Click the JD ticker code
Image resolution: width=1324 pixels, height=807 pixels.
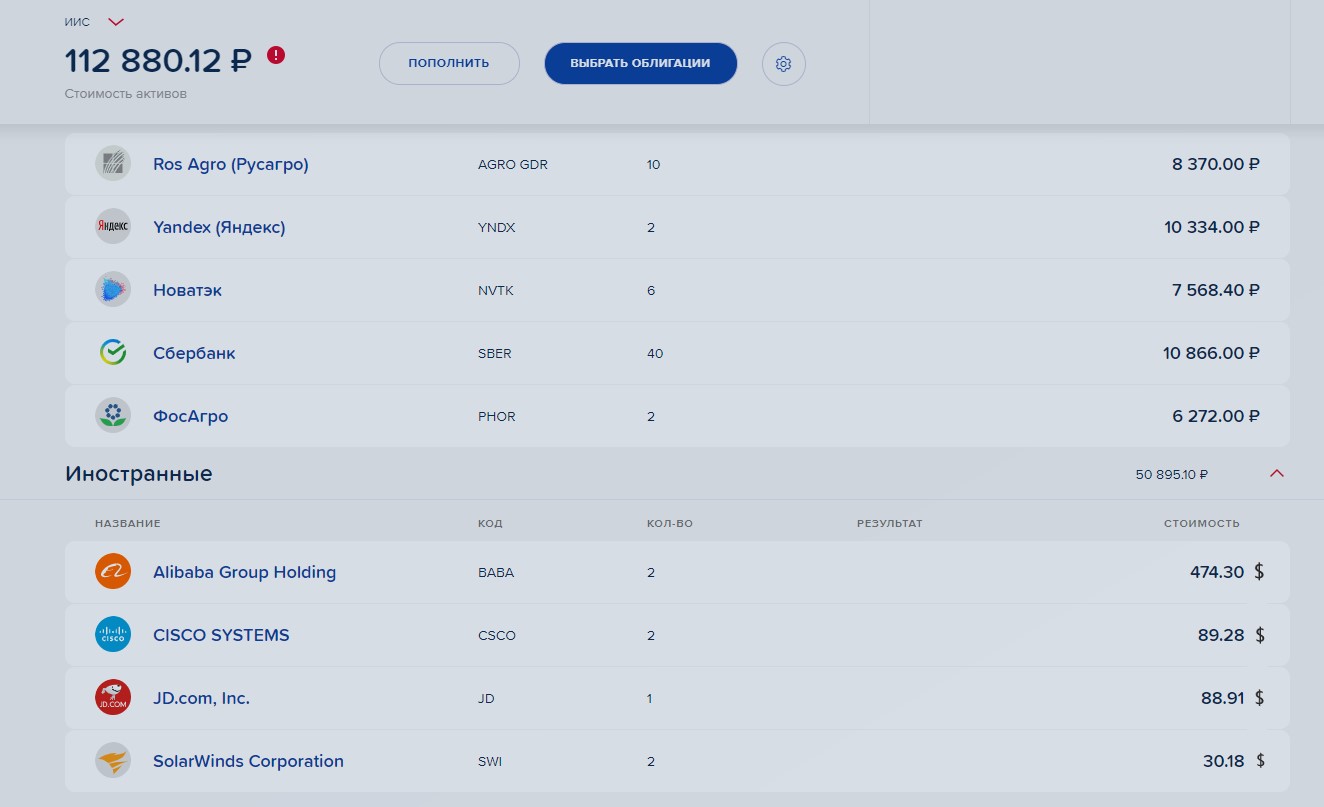point(487,698)
